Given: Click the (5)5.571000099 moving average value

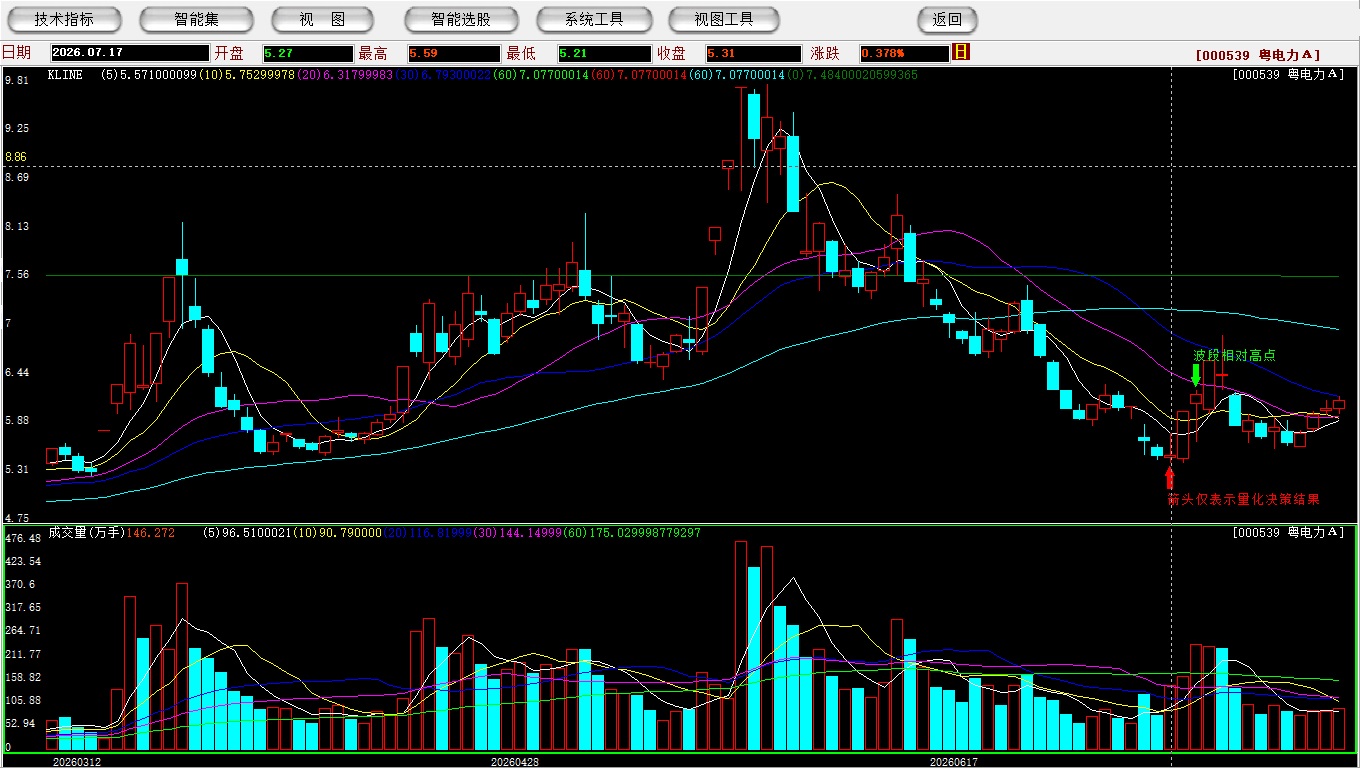Looking at the screenshot, I should click(149, 75).
